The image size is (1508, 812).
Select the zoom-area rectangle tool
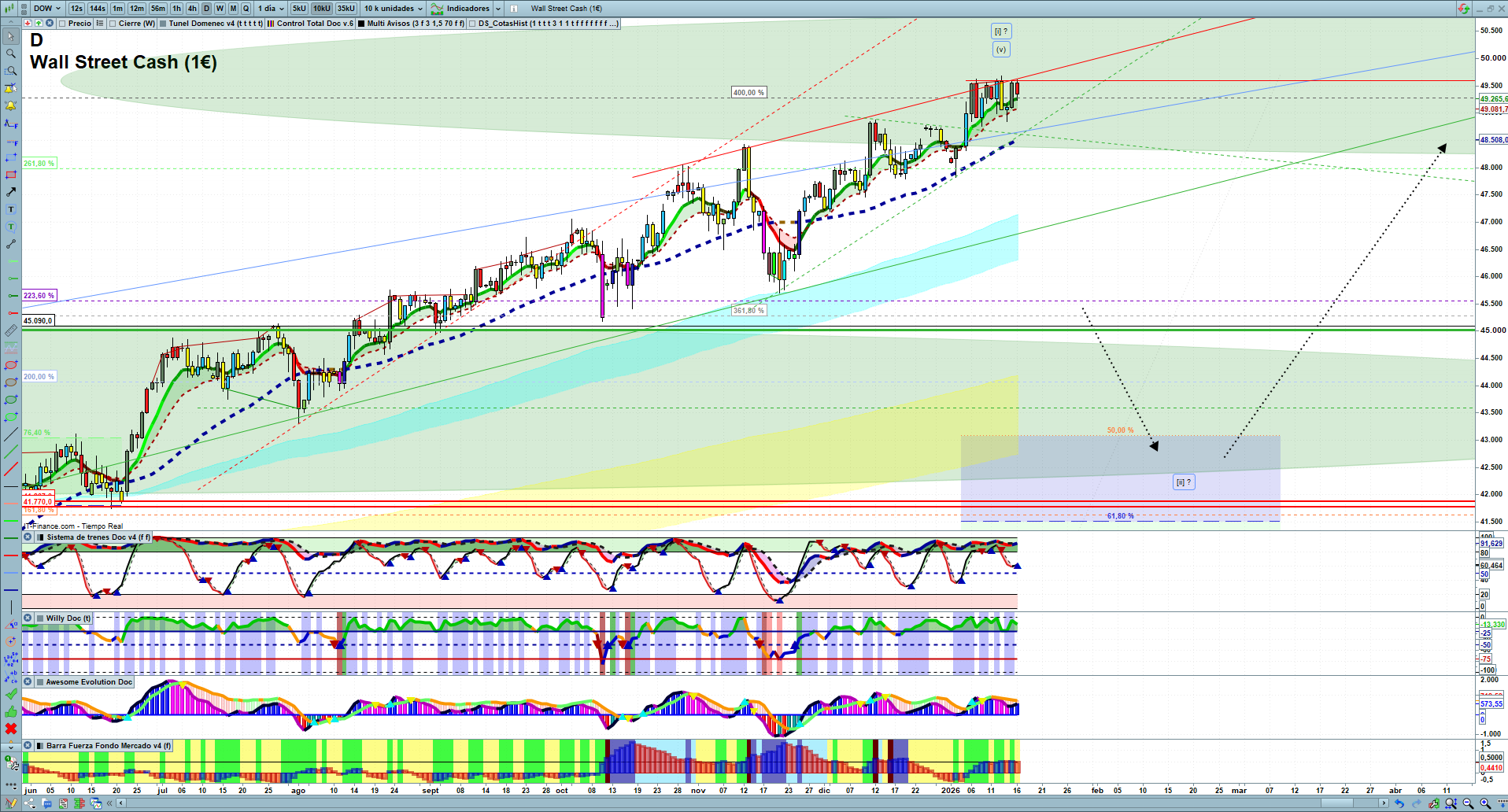point(11,71)
